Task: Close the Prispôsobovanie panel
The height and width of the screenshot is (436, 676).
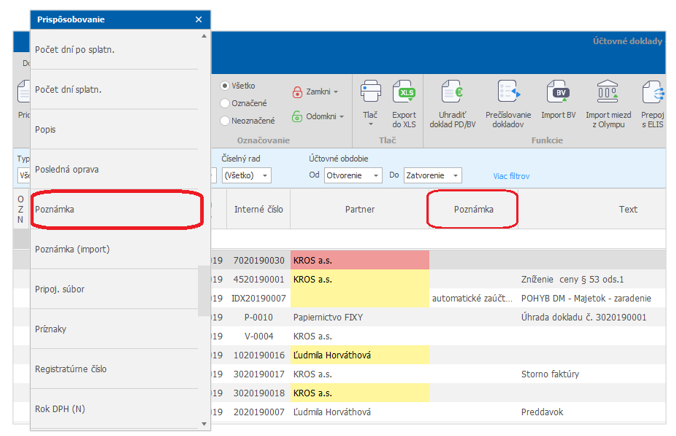Action: coord(198,19)
